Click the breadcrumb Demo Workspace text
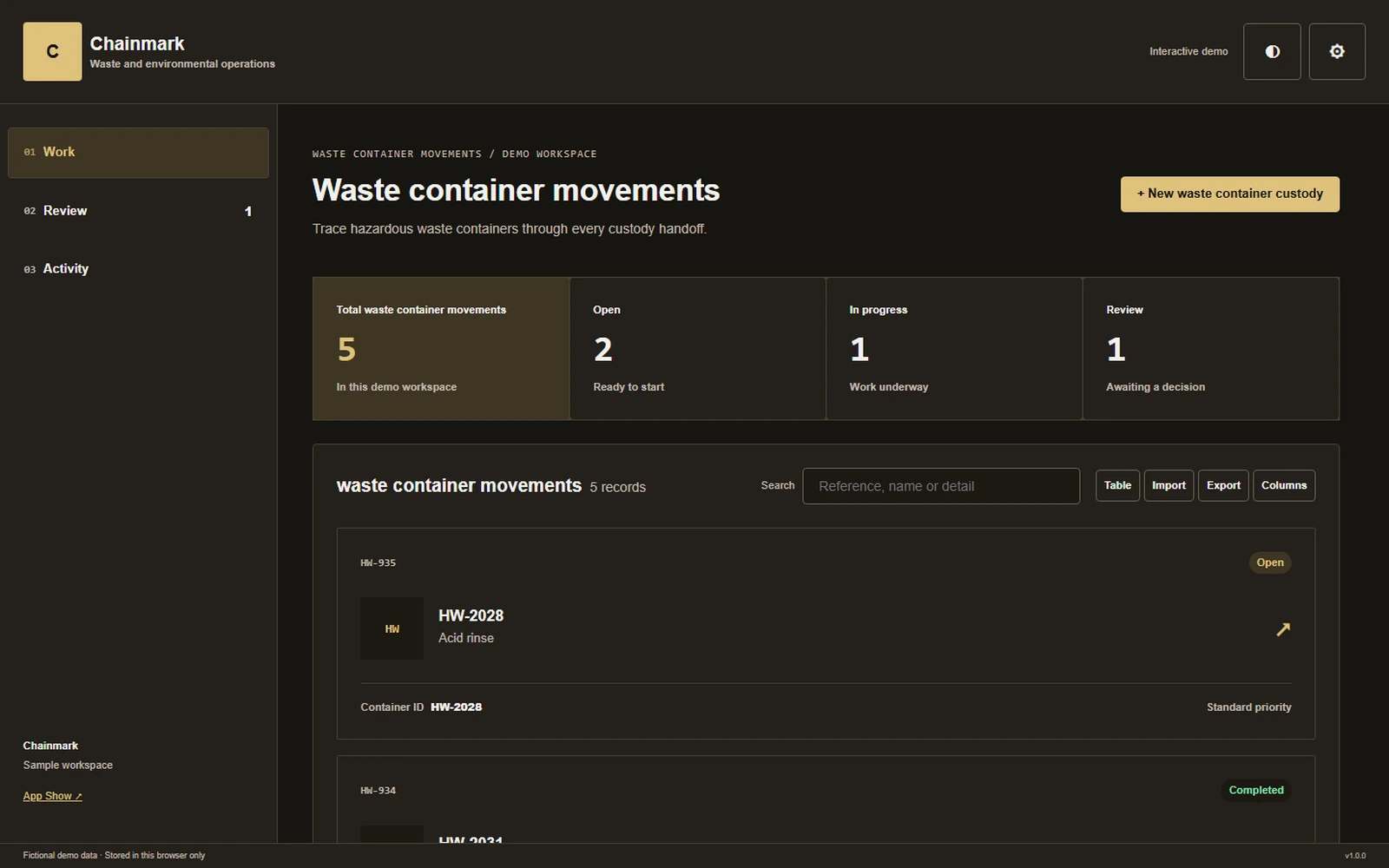Screen dimensions: 1389x868 coord(550,154)
